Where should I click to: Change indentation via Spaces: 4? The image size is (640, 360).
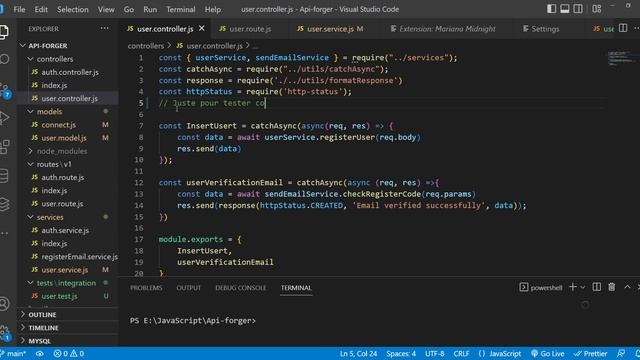pos(401,353)
